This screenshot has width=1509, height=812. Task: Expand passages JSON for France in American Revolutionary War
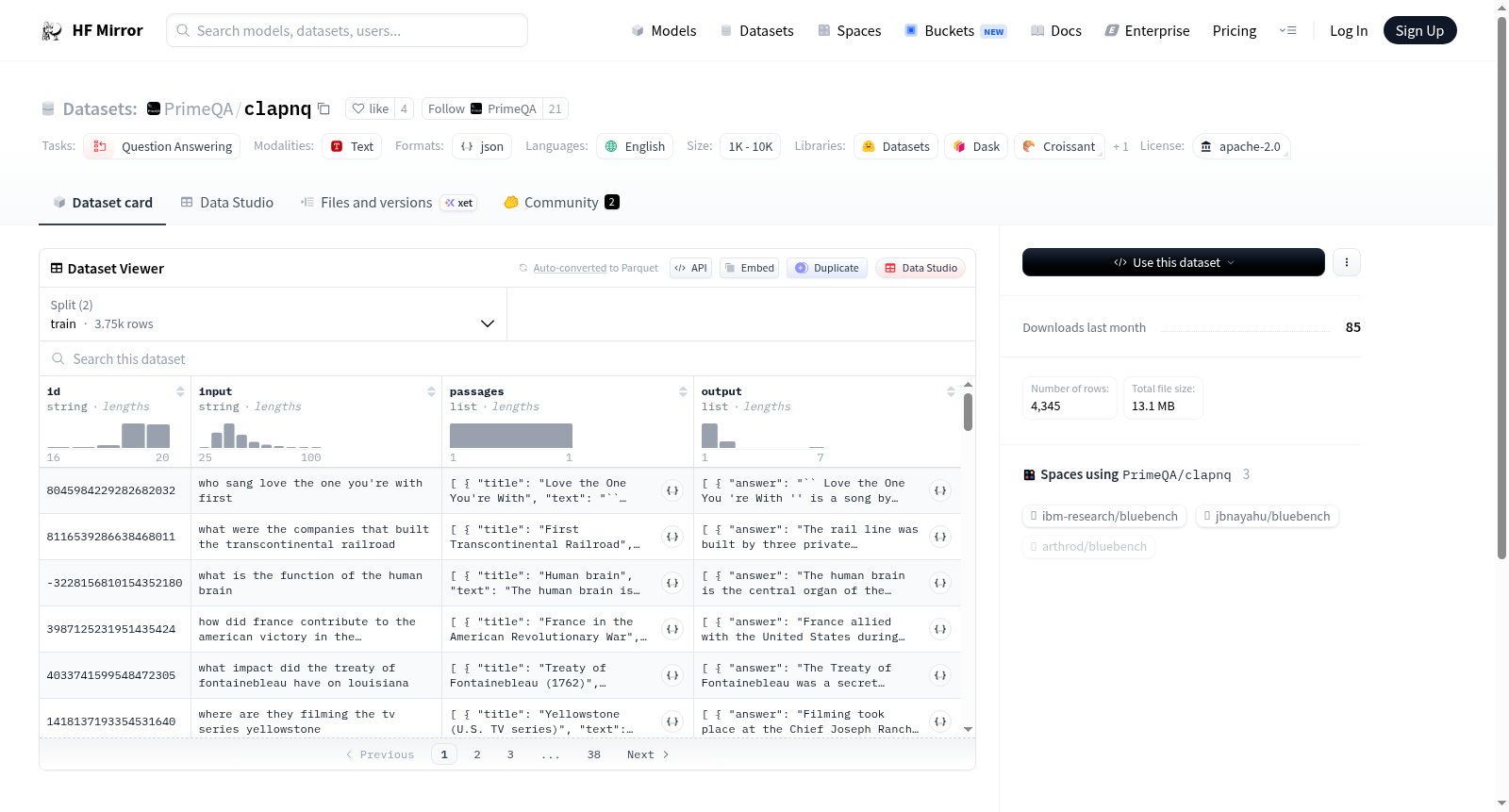tap(672, 629)
